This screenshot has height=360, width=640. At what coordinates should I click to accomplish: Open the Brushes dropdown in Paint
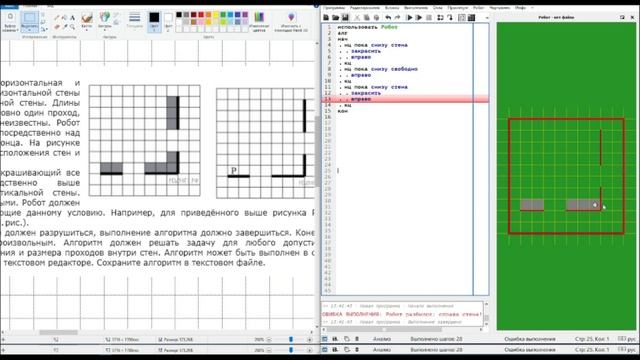[x=87, y=30]
